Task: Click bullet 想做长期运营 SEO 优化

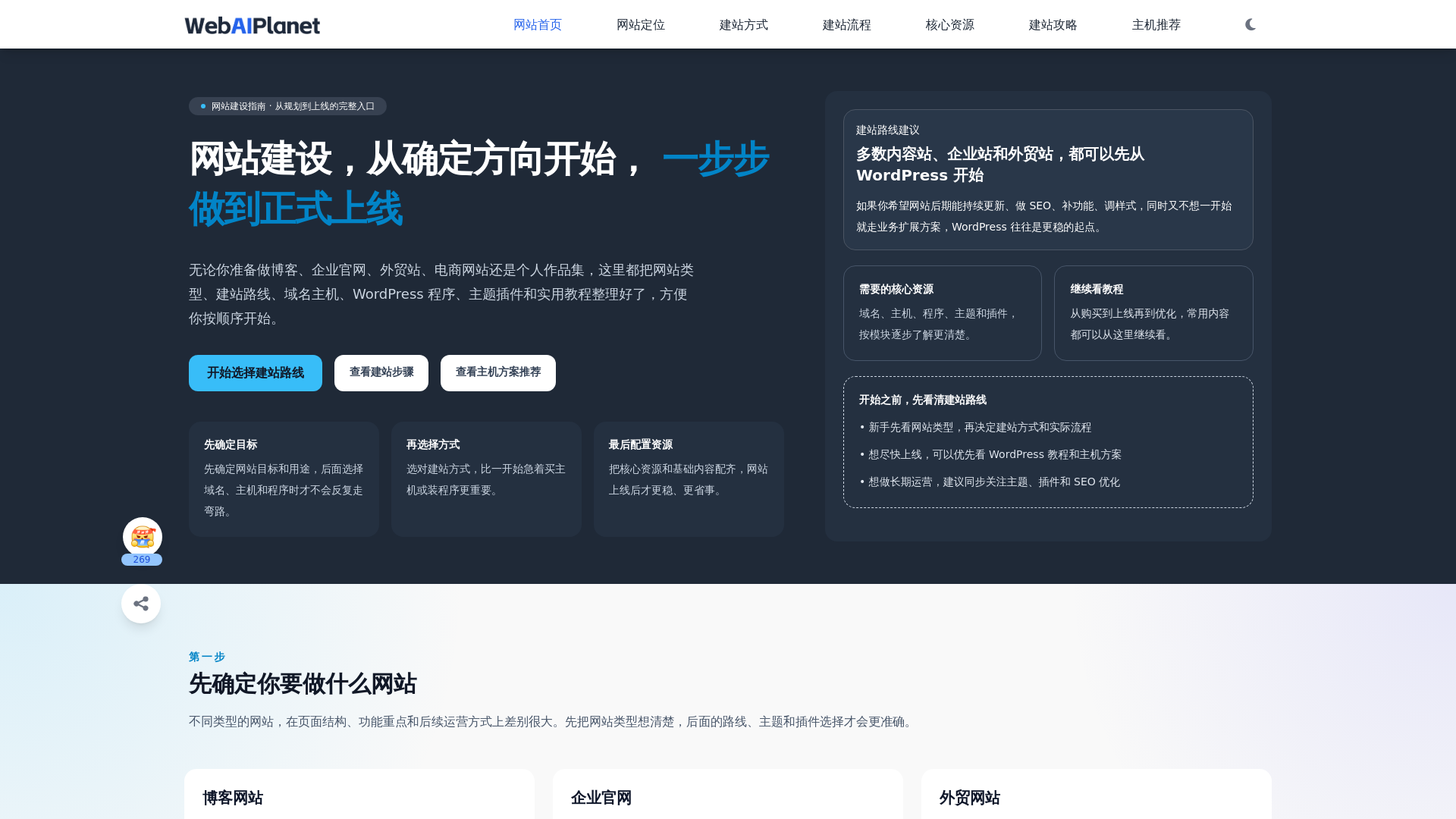Action: tap(990, 482)
